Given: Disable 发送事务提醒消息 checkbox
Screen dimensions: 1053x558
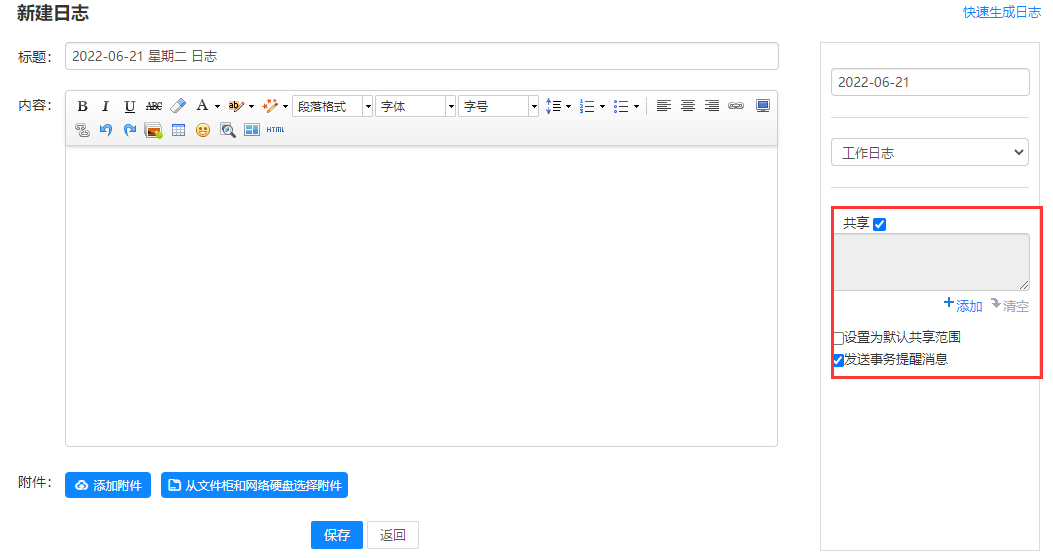Looking at the screenshot, I should click(838, 360).
